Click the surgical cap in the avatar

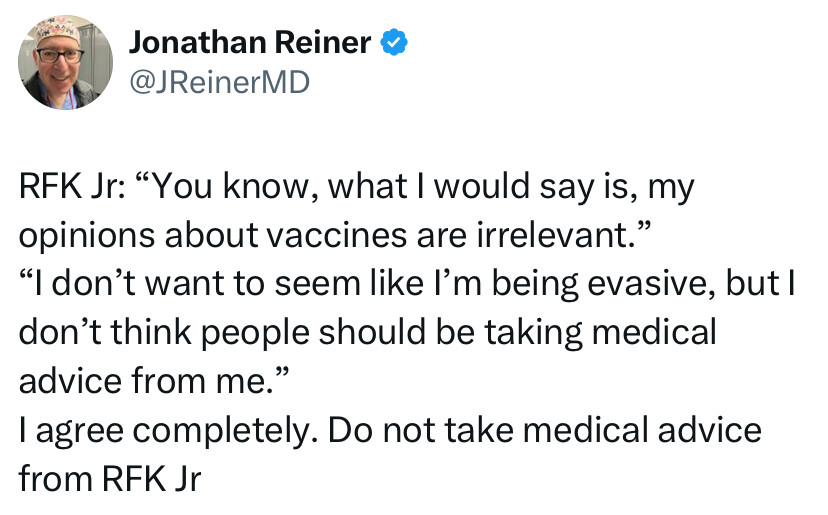tap(55, 31)
